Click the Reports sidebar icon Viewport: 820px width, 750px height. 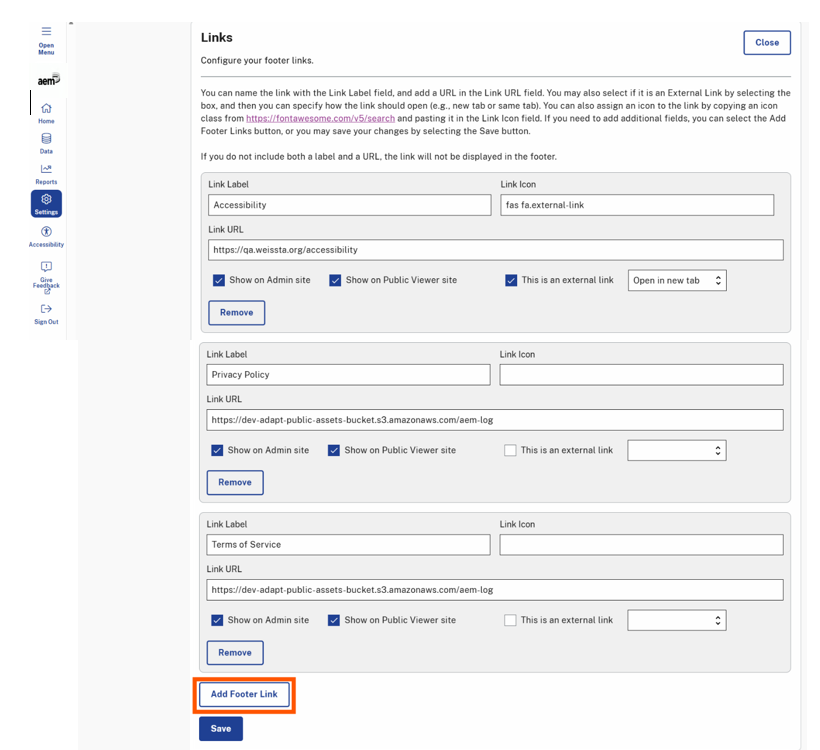coord(46,170)
